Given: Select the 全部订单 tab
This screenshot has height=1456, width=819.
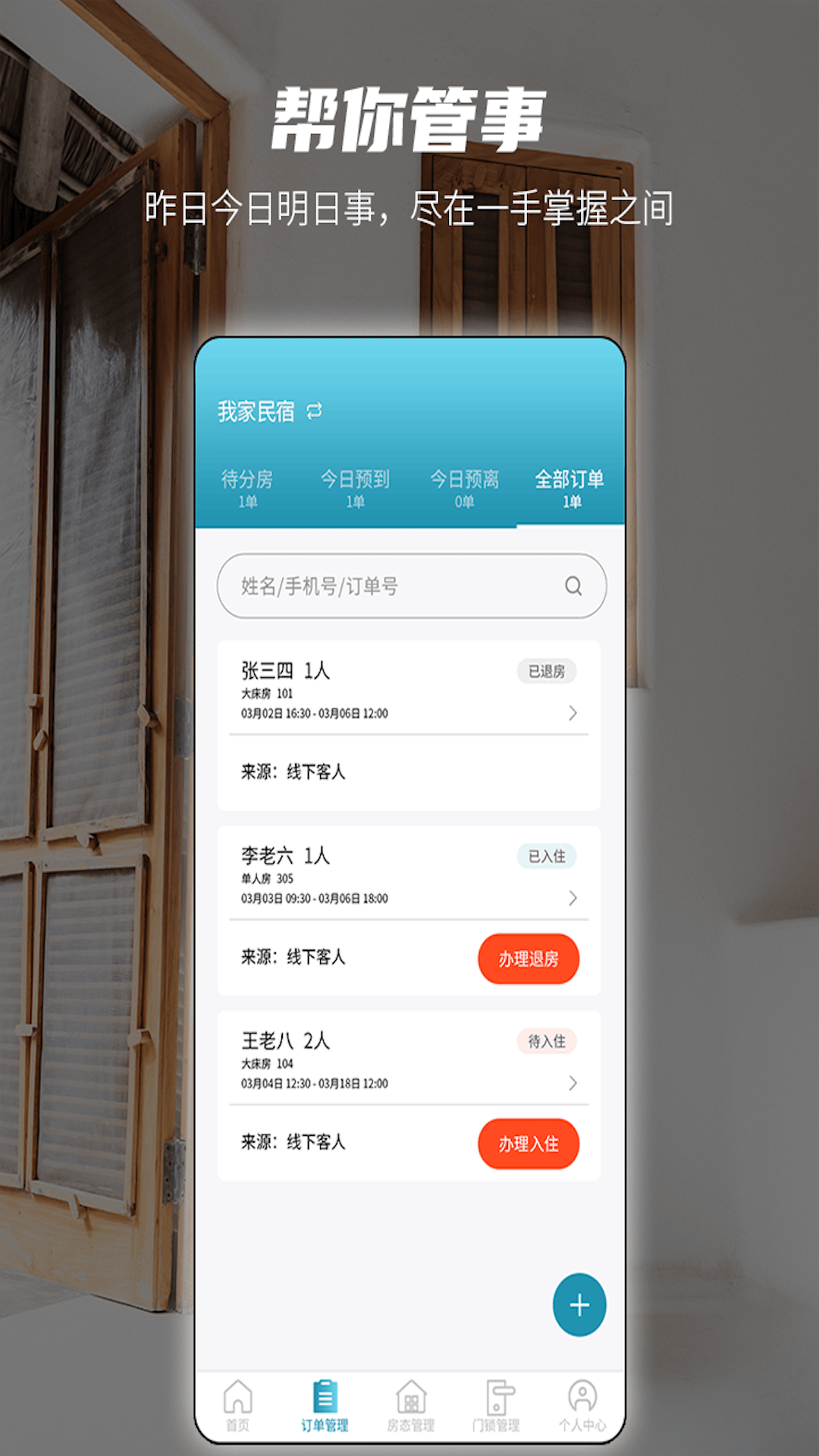Looking at the screenshot, I should point(570,488).
